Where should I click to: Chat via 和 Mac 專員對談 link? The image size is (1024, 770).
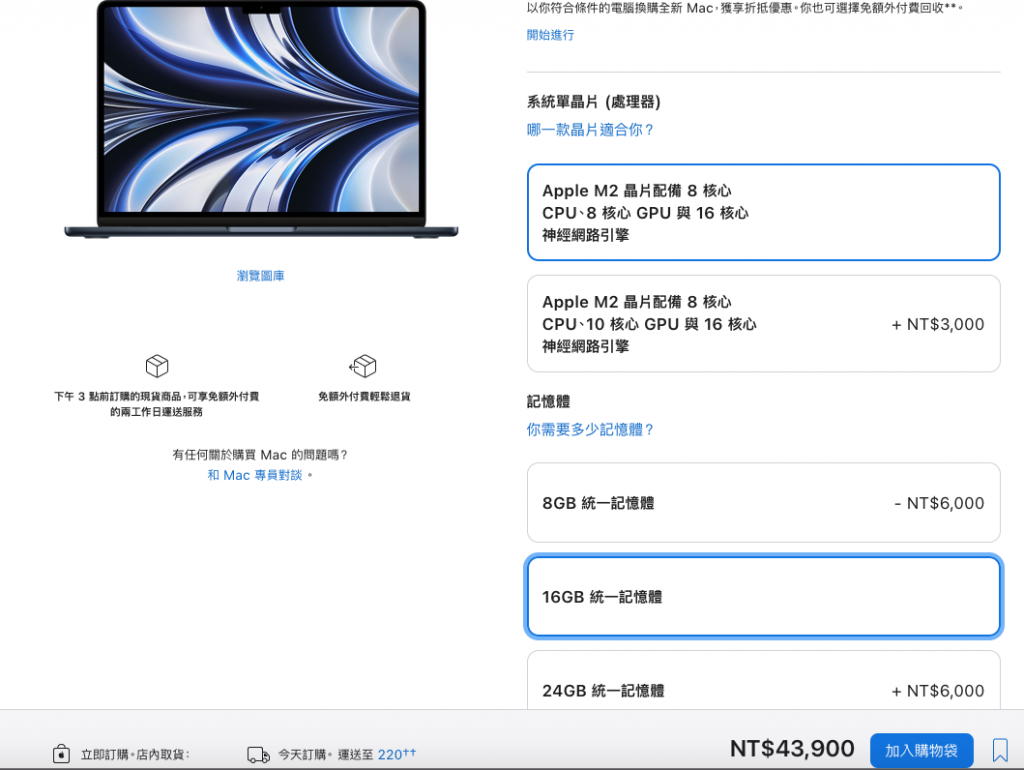255,475
